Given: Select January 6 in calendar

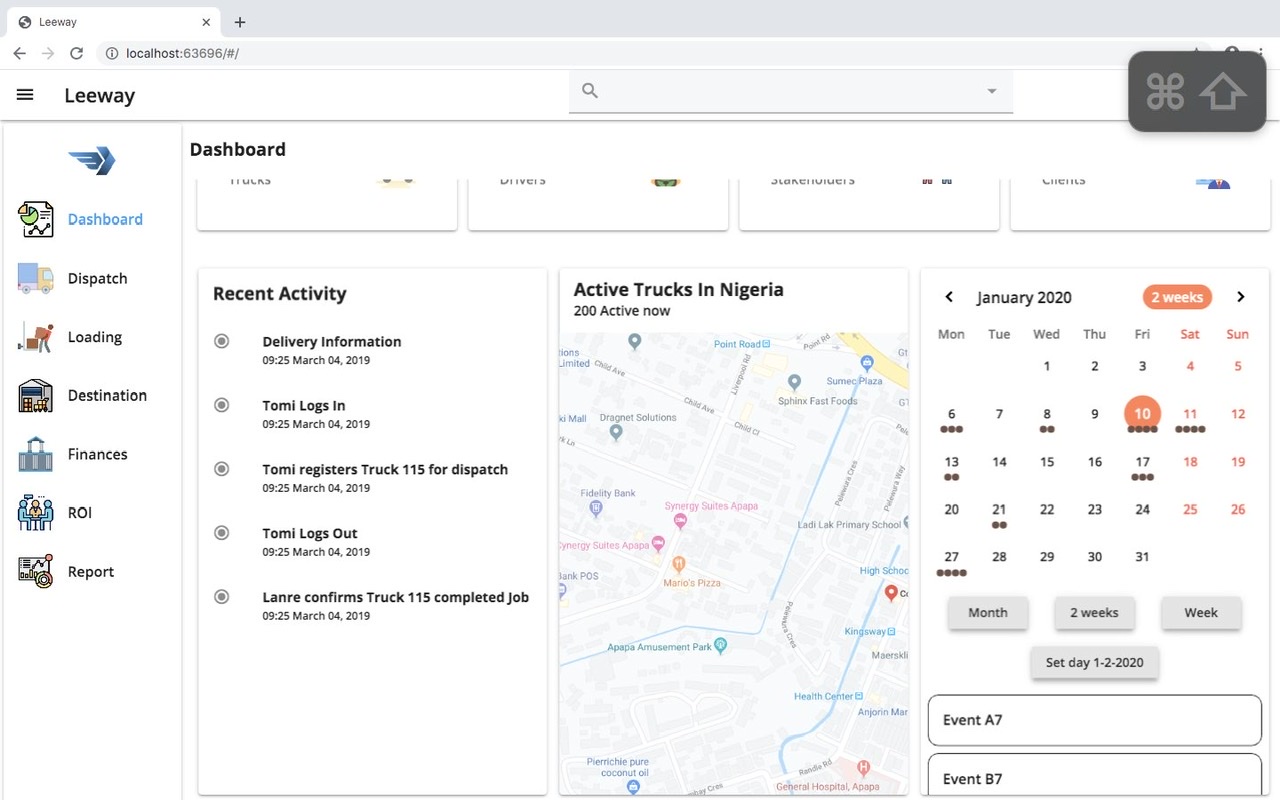Looking at the screenshot, I should [x=951, y=414].
